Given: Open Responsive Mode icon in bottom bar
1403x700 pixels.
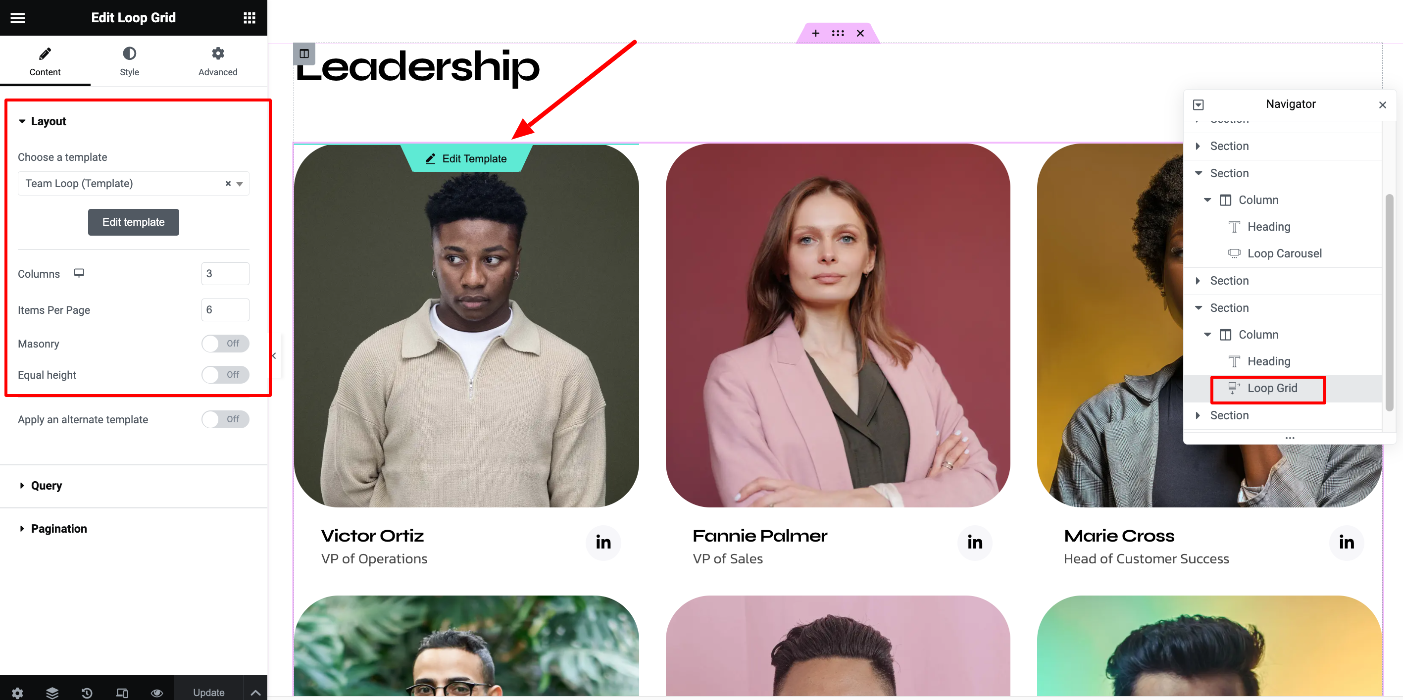Looking at the screenshot, I should pos(122,692).
